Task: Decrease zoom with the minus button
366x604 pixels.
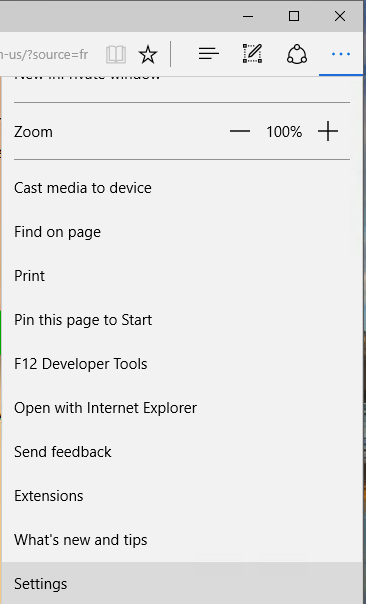Action: point(240,132)
